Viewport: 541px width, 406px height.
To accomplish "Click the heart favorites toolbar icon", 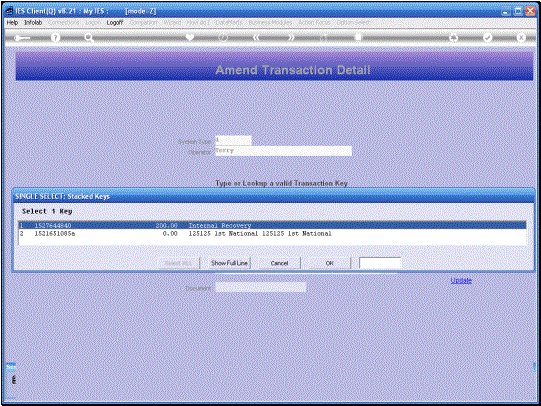I will (x=189, y=37).
